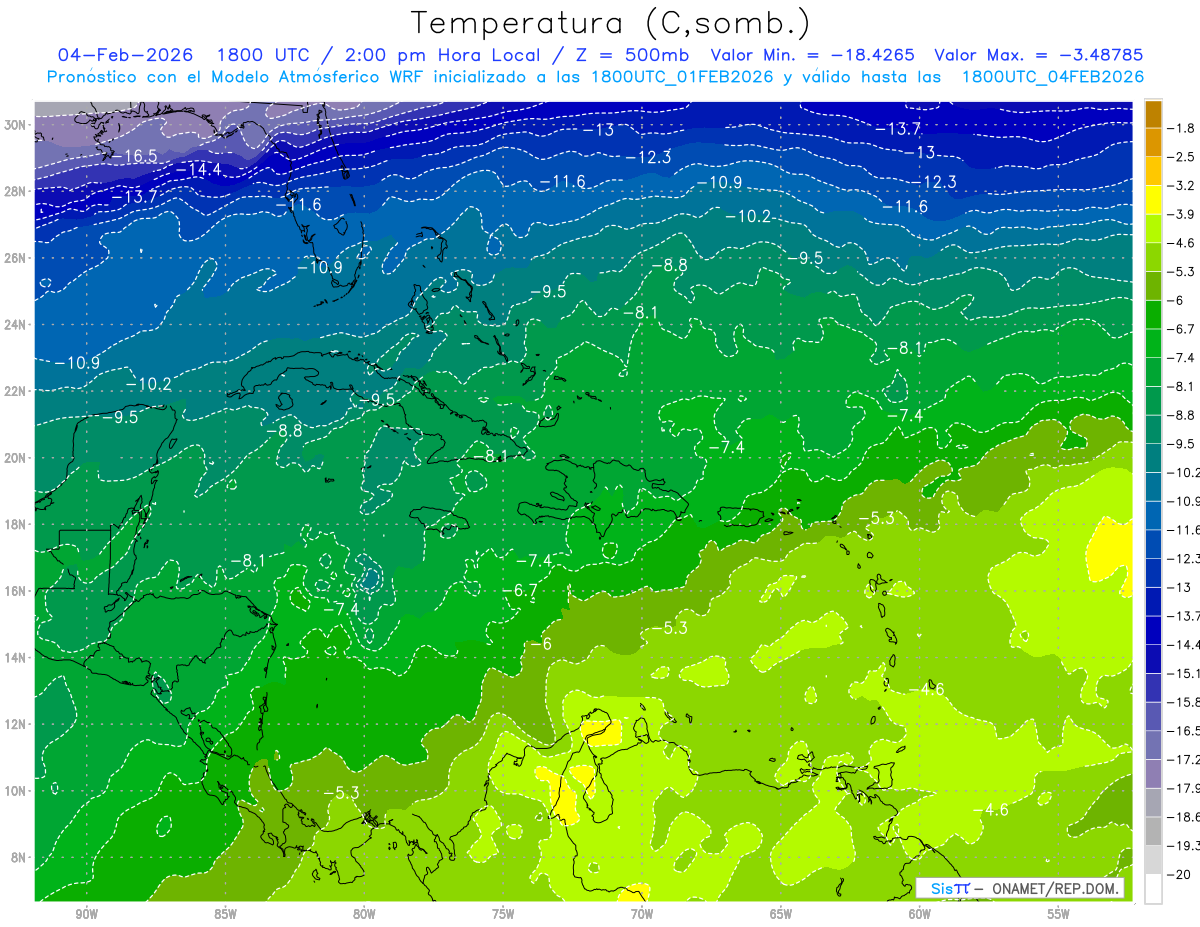
Task: Click the 28N latitude axis label
Action: [17, 191]
